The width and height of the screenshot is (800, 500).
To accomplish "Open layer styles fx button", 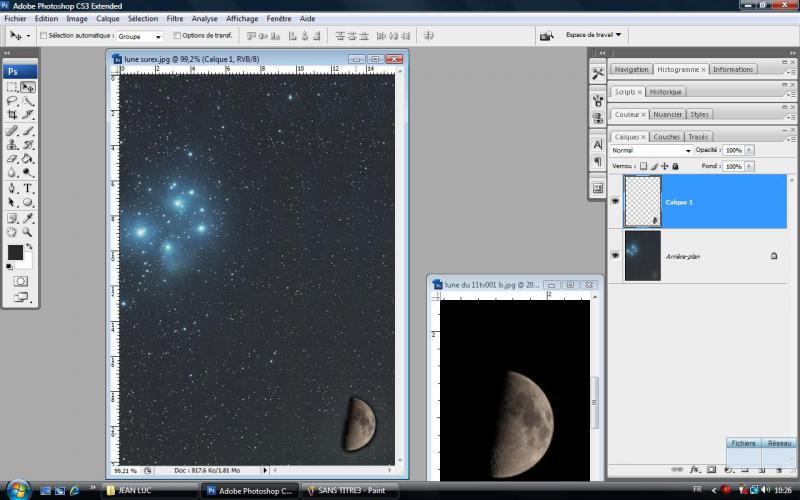I will (693, 468).
